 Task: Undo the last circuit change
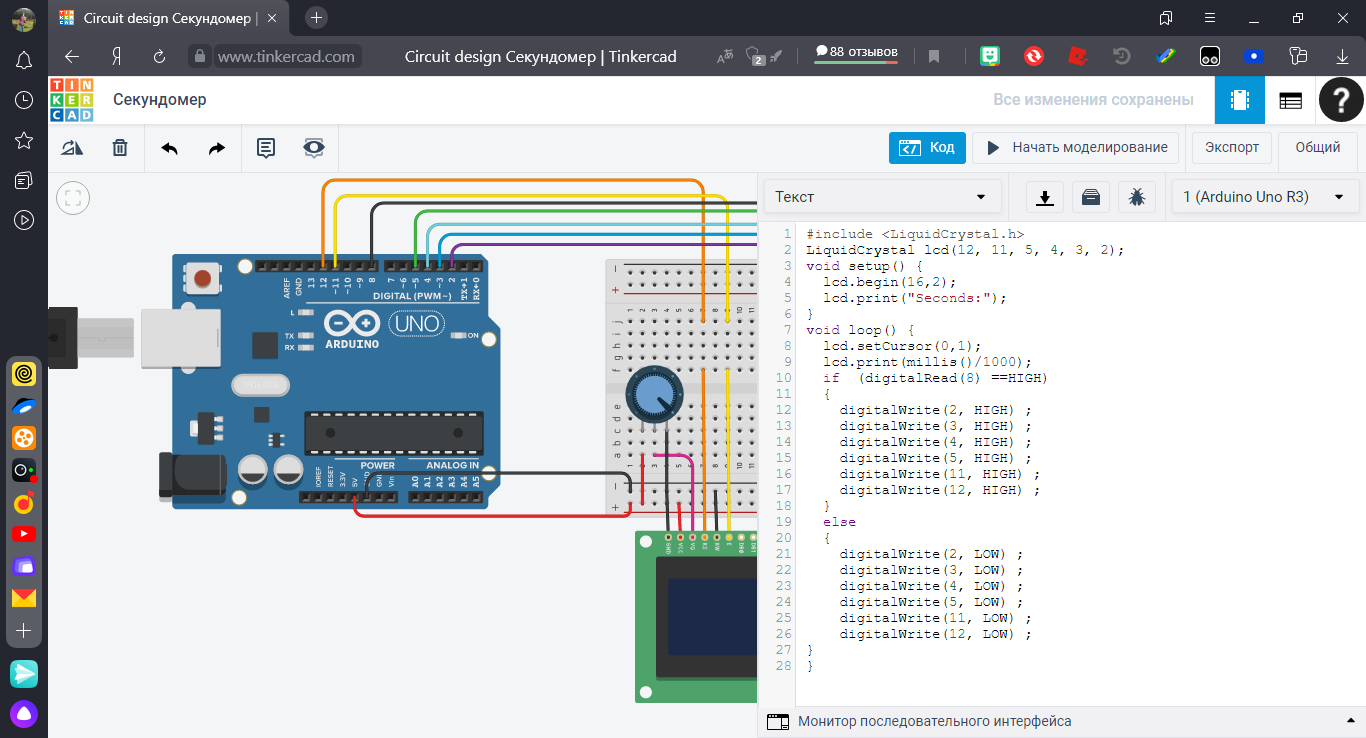[x=169, y=148]
